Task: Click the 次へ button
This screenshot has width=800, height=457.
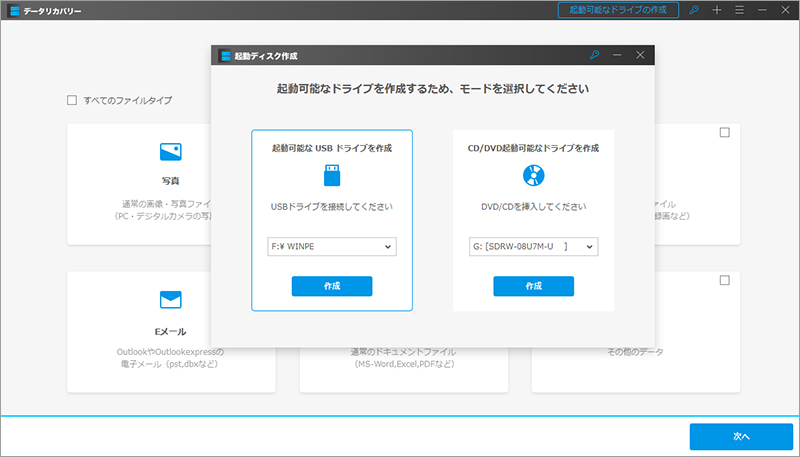Action: pos(740,437)
